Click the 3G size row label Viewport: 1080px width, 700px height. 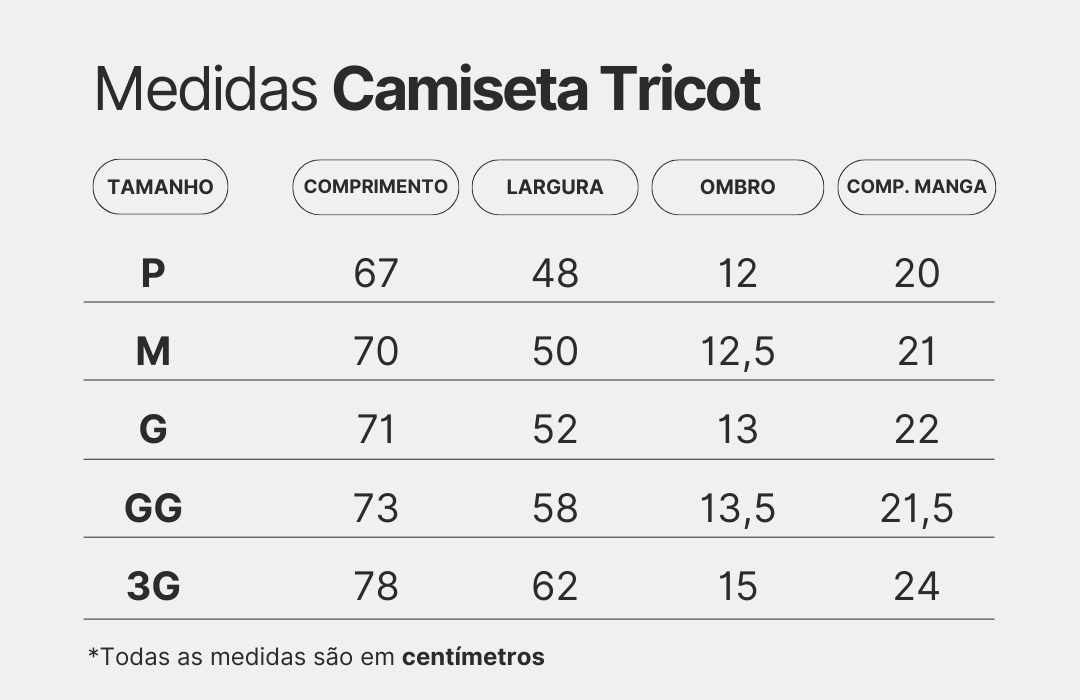click(x=153, y=586)
